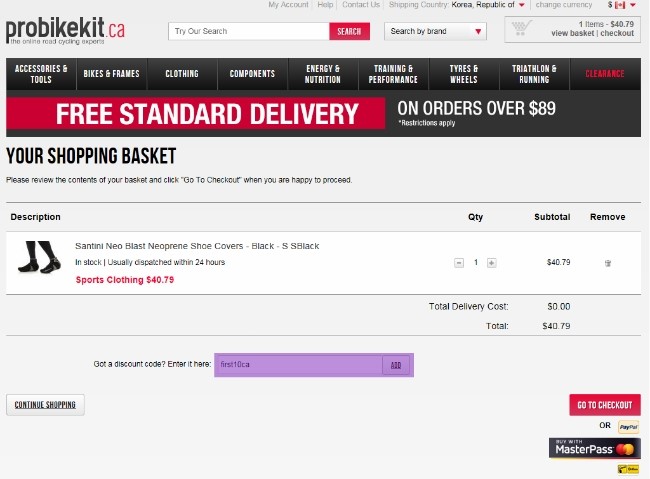The image size is (650, 479).
Task: Expand the Shipping Country dropdown
Action: [521, 5]
